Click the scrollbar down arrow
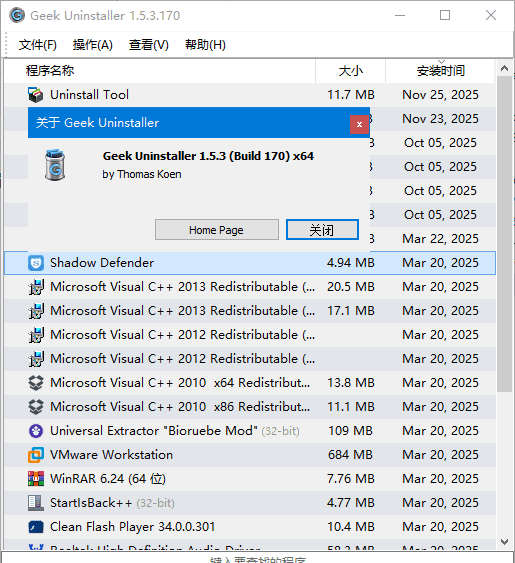 click(x=504, y=542)
